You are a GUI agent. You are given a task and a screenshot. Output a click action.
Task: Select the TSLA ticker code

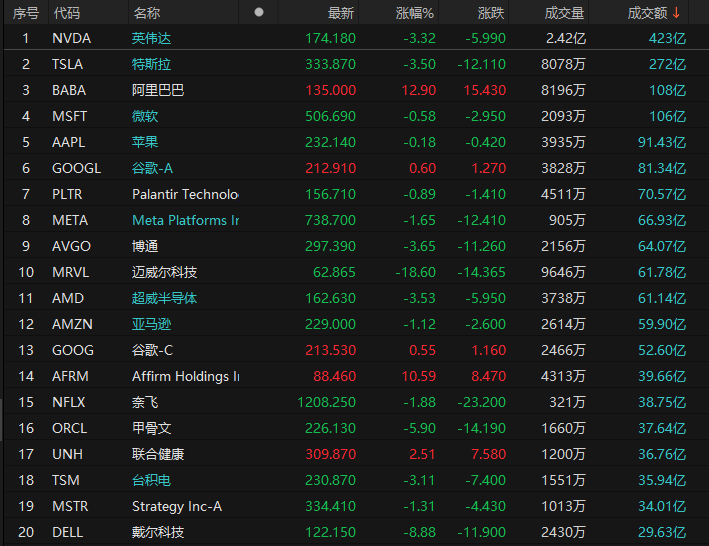[x=67, y=64]
